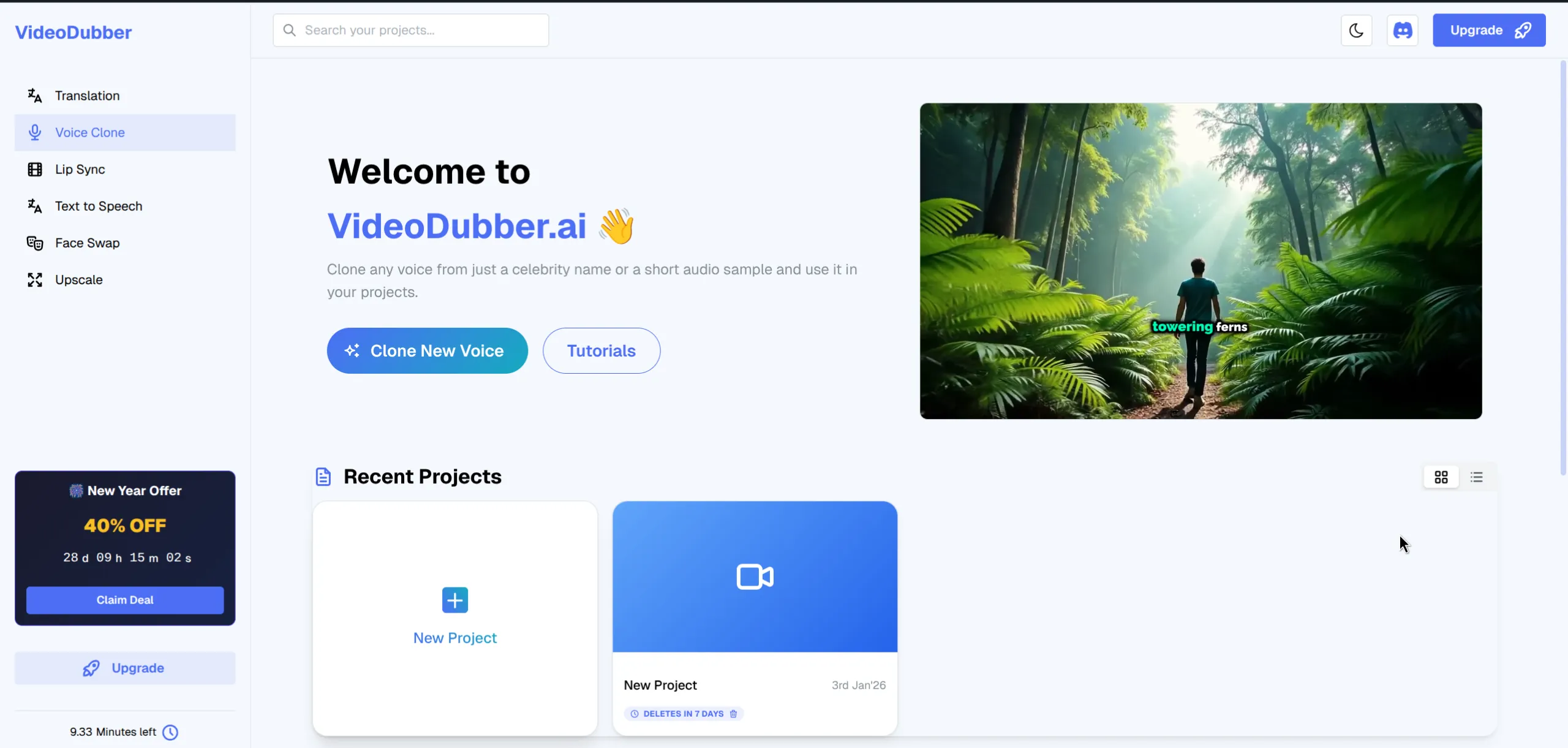Click the Translation language icon
This screenshot has height=748, width=1568.
pos(35,96)
